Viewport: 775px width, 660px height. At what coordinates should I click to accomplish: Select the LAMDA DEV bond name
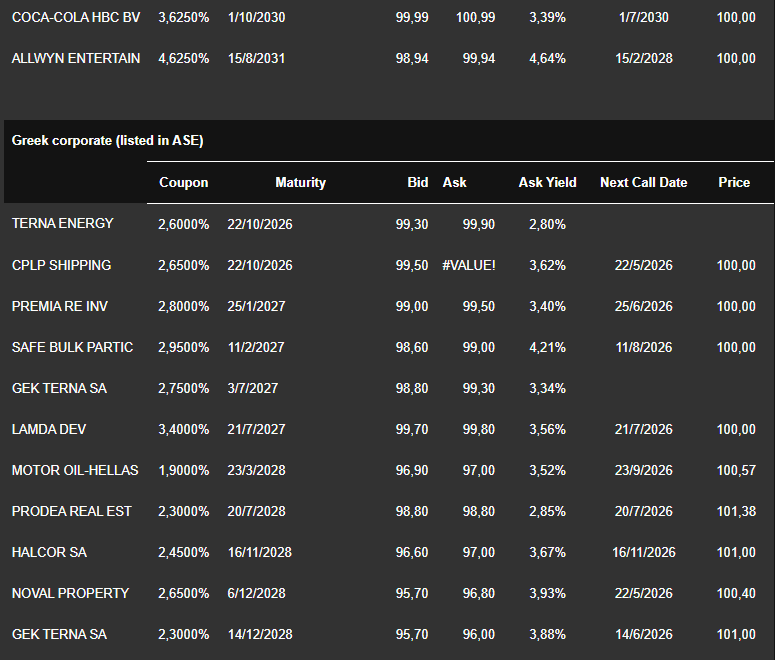(49, 429)
